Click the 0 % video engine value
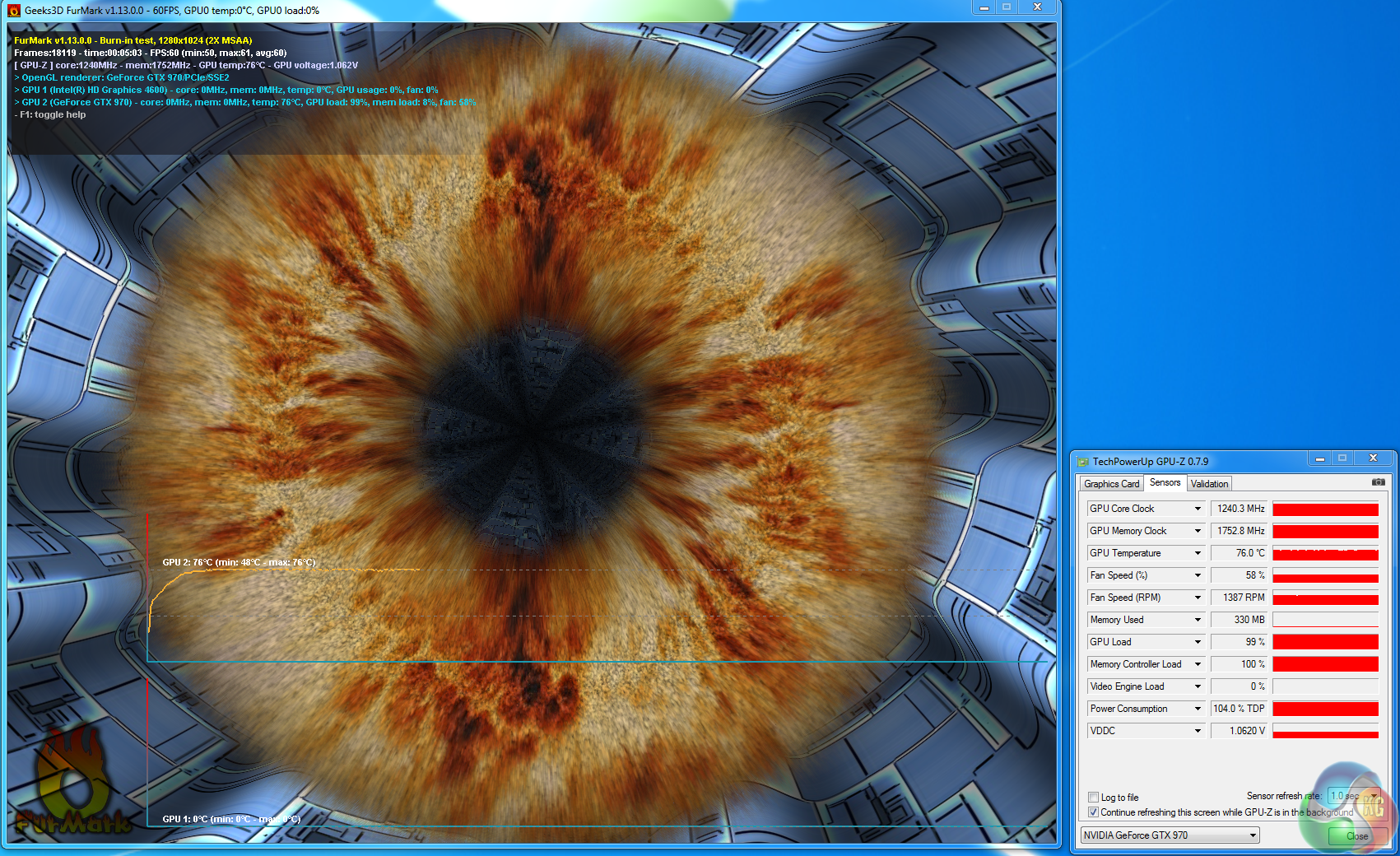 [x=1239, y=686]
